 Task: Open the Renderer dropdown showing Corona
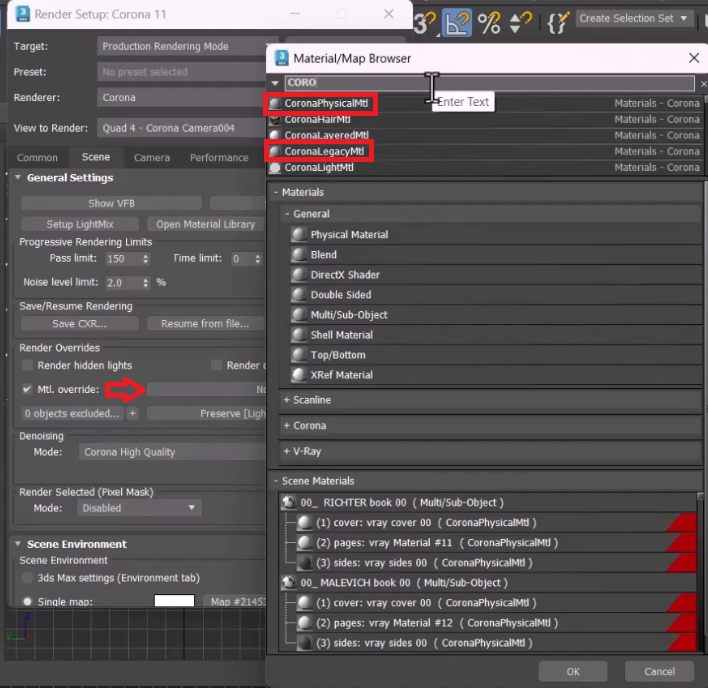point(182,98)
